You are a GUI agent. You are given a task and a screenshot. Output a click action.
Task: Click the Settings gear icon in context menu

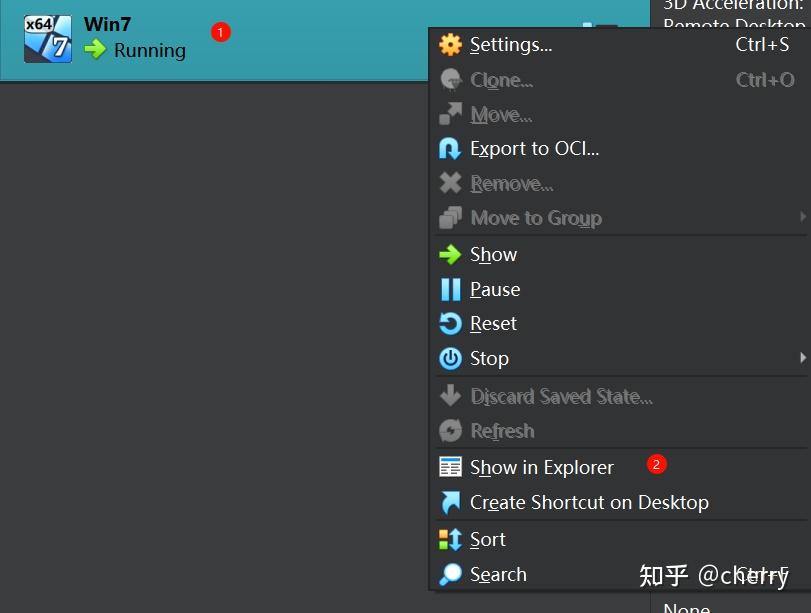450,45
